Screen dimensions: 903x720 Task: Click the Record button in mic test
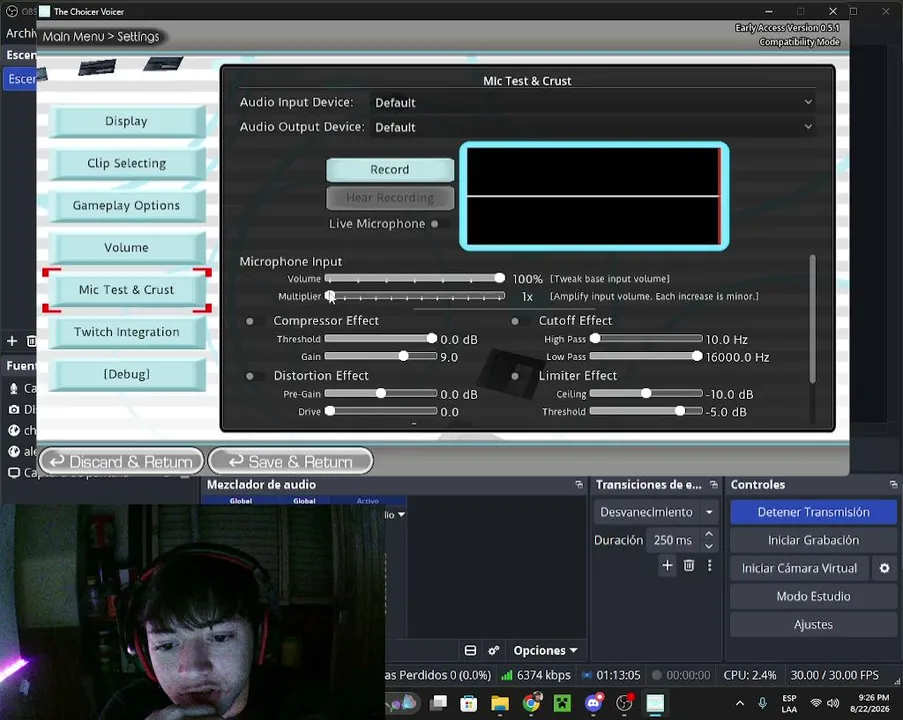(x=390, y=169)
